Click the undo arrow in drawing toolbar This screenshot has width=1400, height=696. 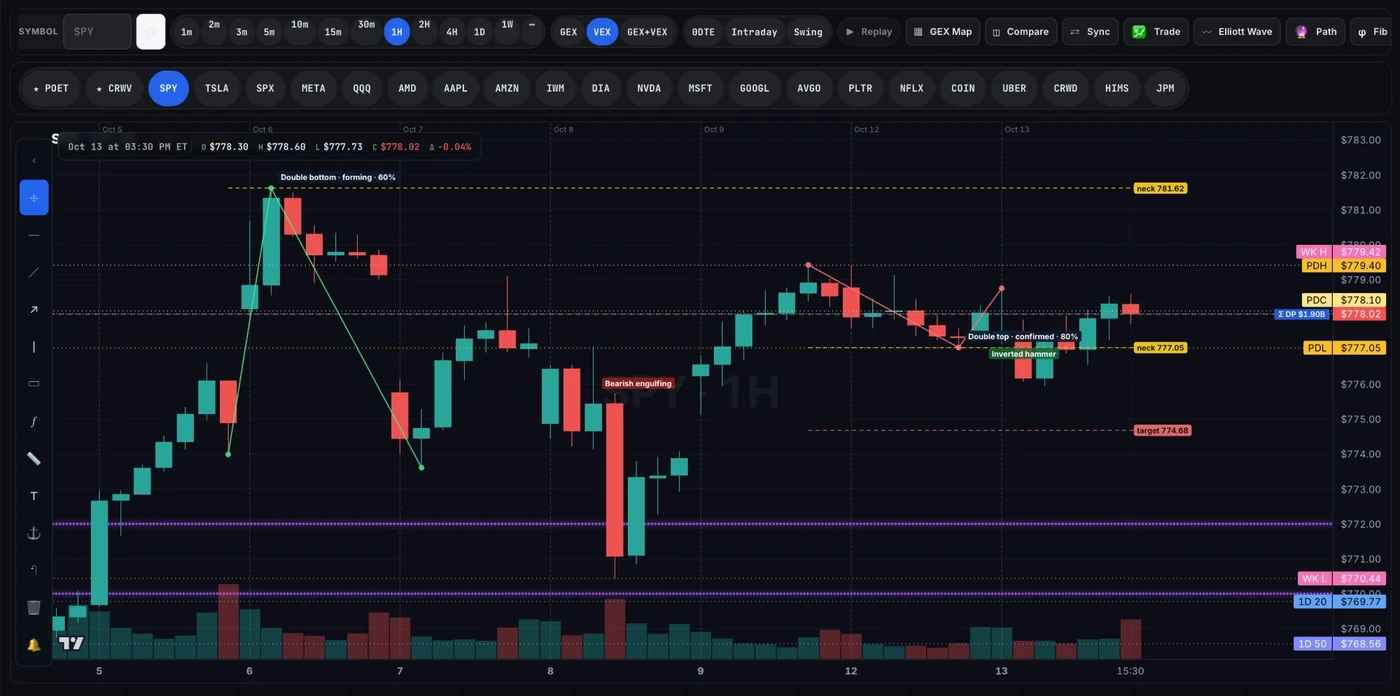(x=34, y=570)
